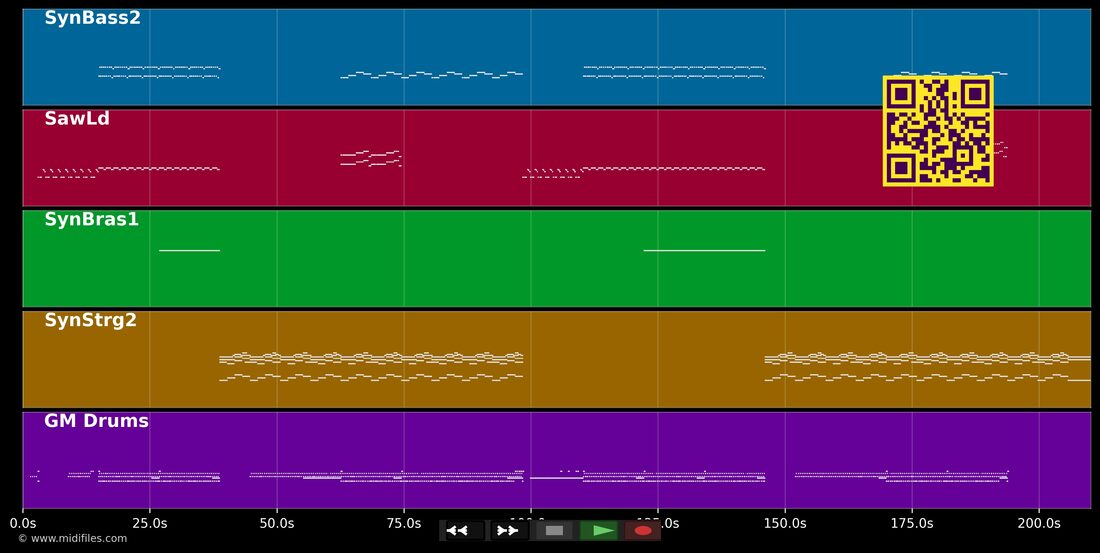Click the 175.0s time axis label
The image size is (1100, 553).
(912, 524)
